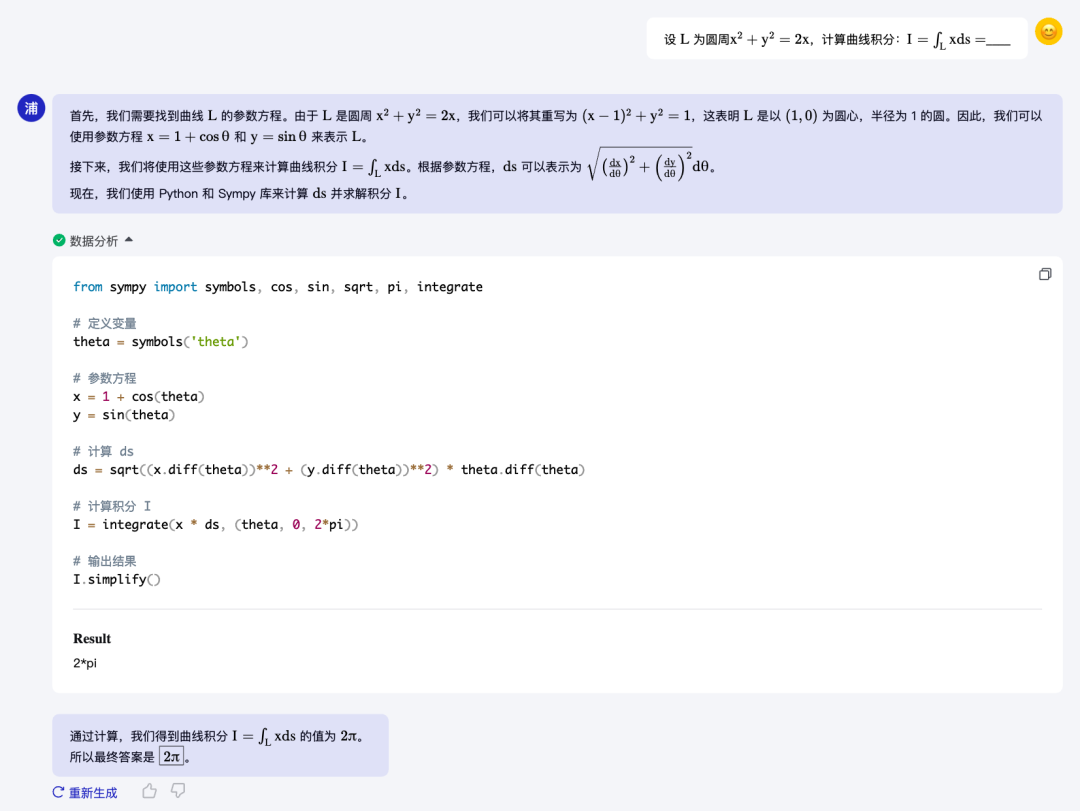Click the boxed final answer 2π
This screenshot has width=1080, height=811.
coord(172,757)
